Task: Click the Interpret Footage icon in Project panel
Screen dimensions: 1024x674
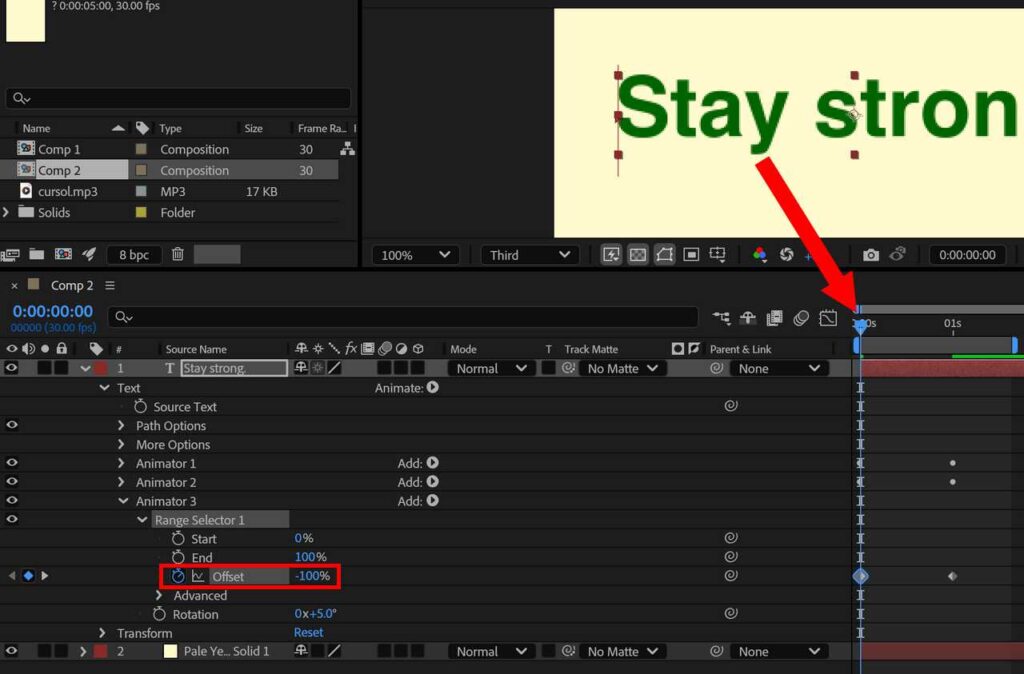Action: 10,255
